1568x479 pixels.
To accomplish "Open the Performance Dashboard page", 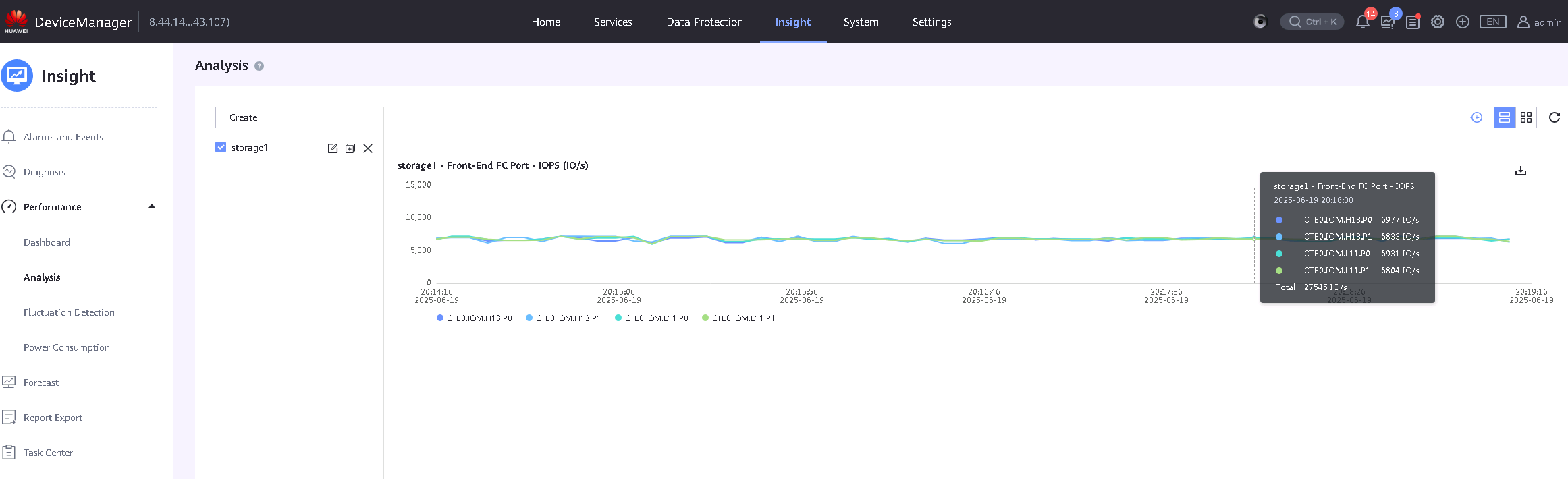I will click(47, 242).
